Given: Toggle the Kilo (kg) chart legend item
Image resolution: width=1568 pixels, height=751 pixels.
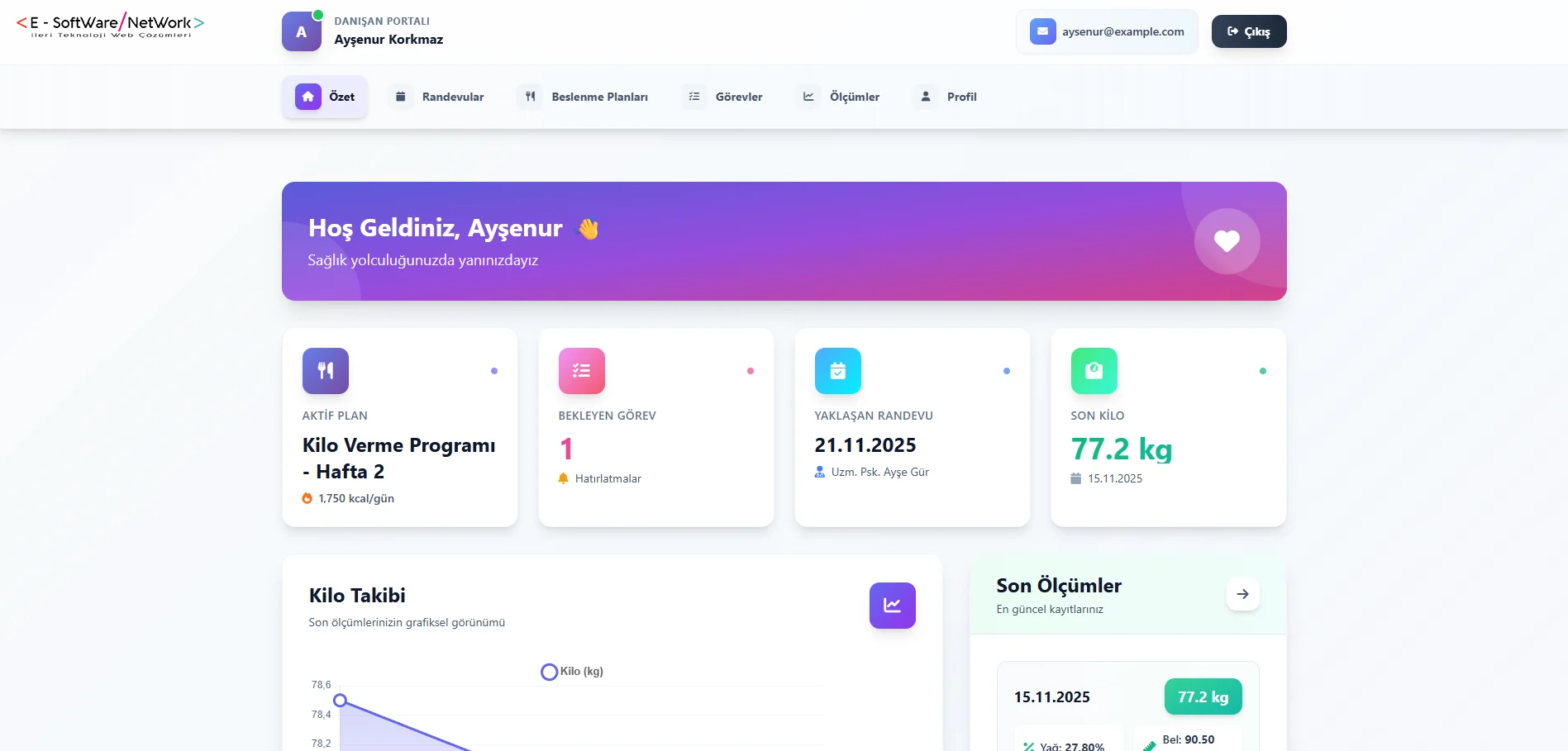Looking at the screenshot, I should [573, 672].
